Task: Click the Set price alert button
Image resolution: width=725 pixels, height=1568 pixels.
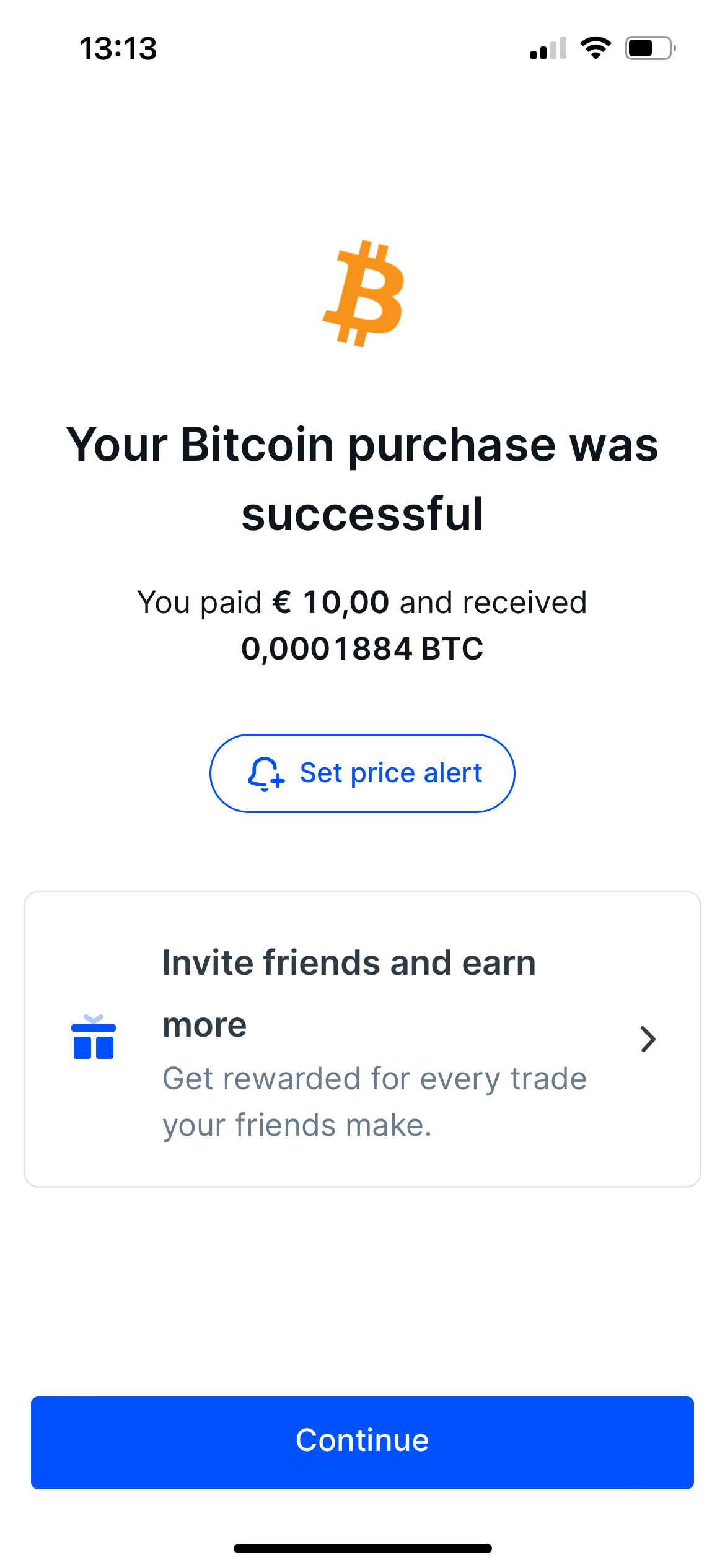Action: coord(362,773)
